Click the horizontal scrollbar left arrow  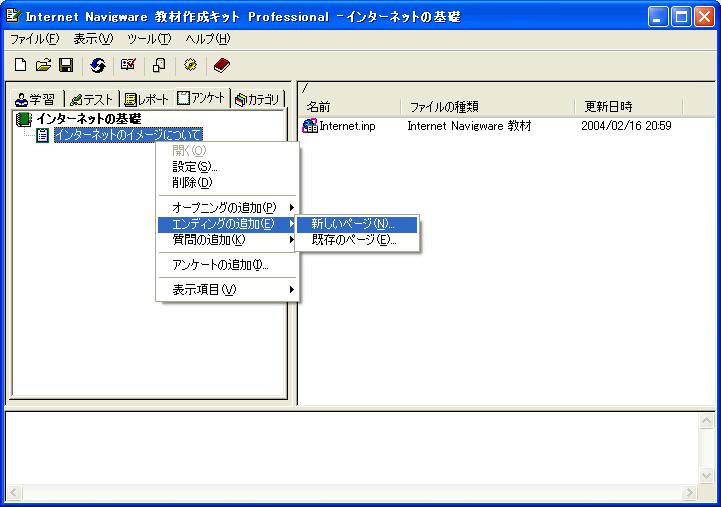coord(14,493)
